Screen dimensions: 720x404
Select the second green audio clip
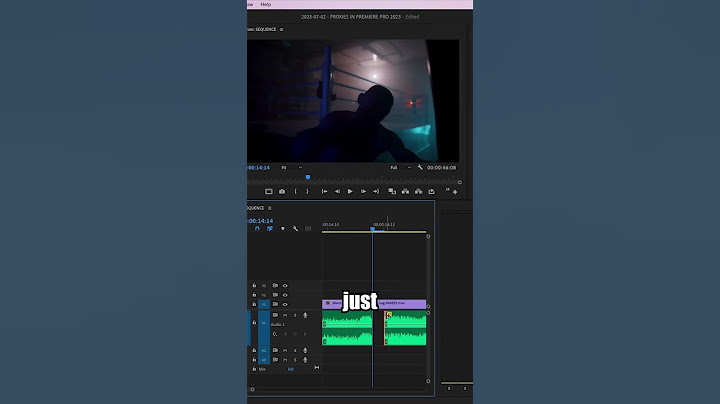[x=405, y=328]
